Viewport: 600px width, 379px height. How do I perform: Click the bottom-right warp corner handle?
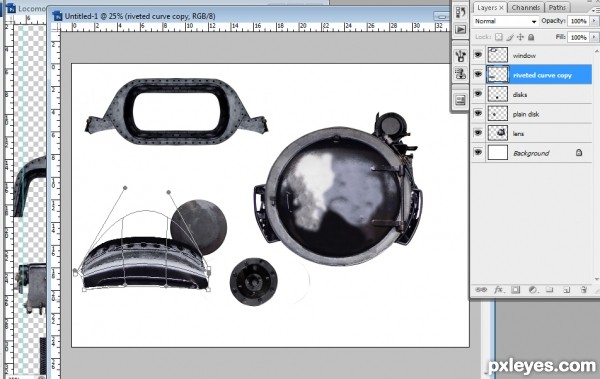tap(208, 290)
